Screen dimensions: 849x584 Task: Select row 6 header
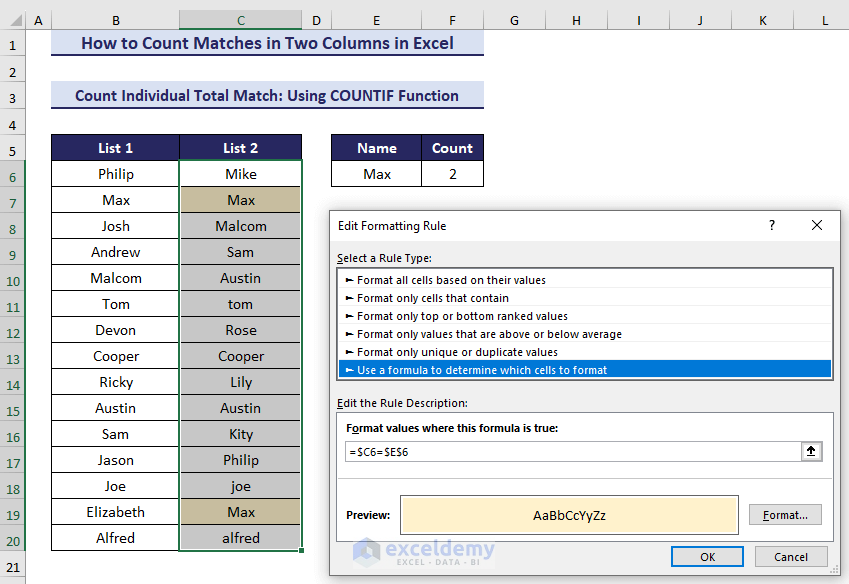click(x=12, y=174)
